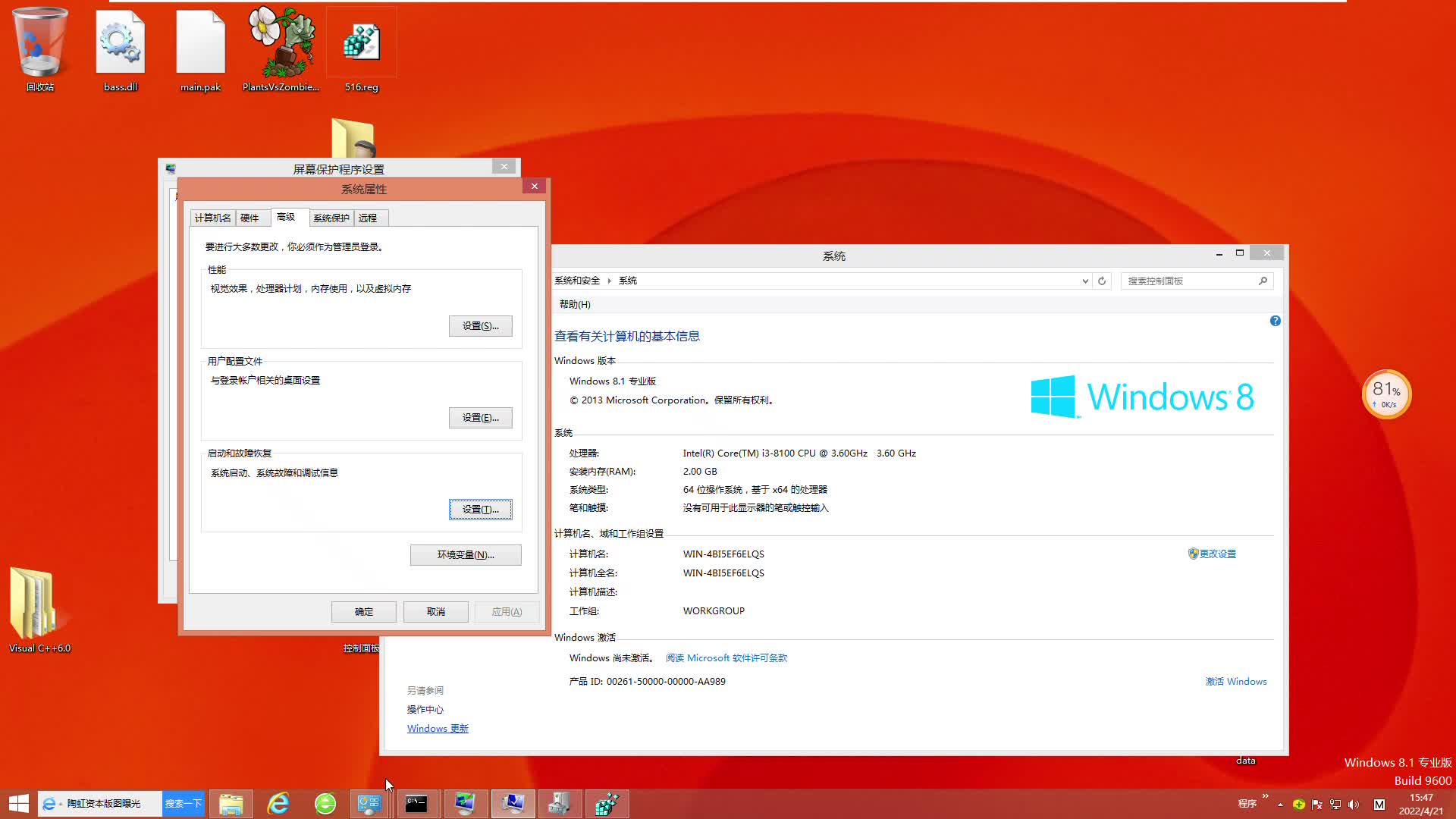Open the main.pak file
This screenshot has width=1456, height=819.
pos(200,42)
